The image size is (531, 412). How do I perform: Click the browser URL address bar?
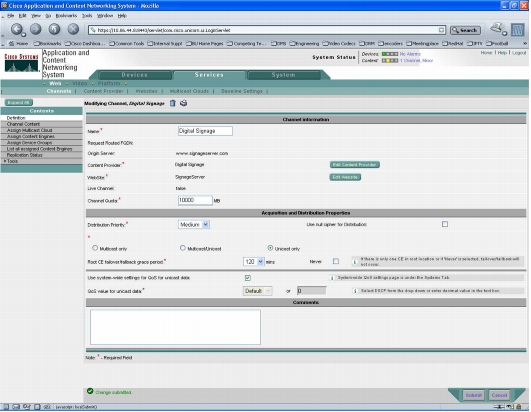(x=267, y=30)
